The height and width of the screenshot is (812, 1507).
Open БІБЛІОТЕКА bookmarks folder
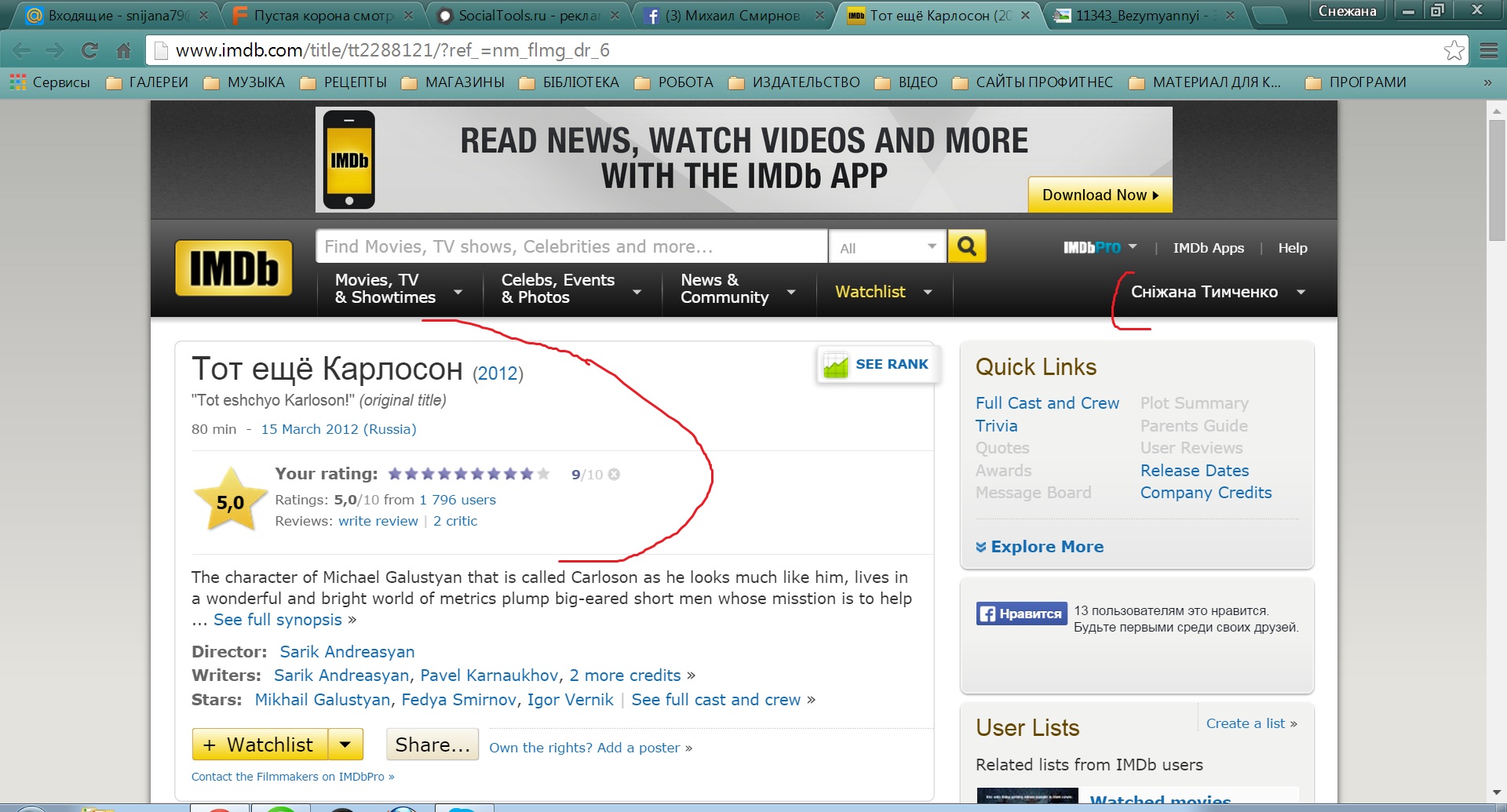569,82
